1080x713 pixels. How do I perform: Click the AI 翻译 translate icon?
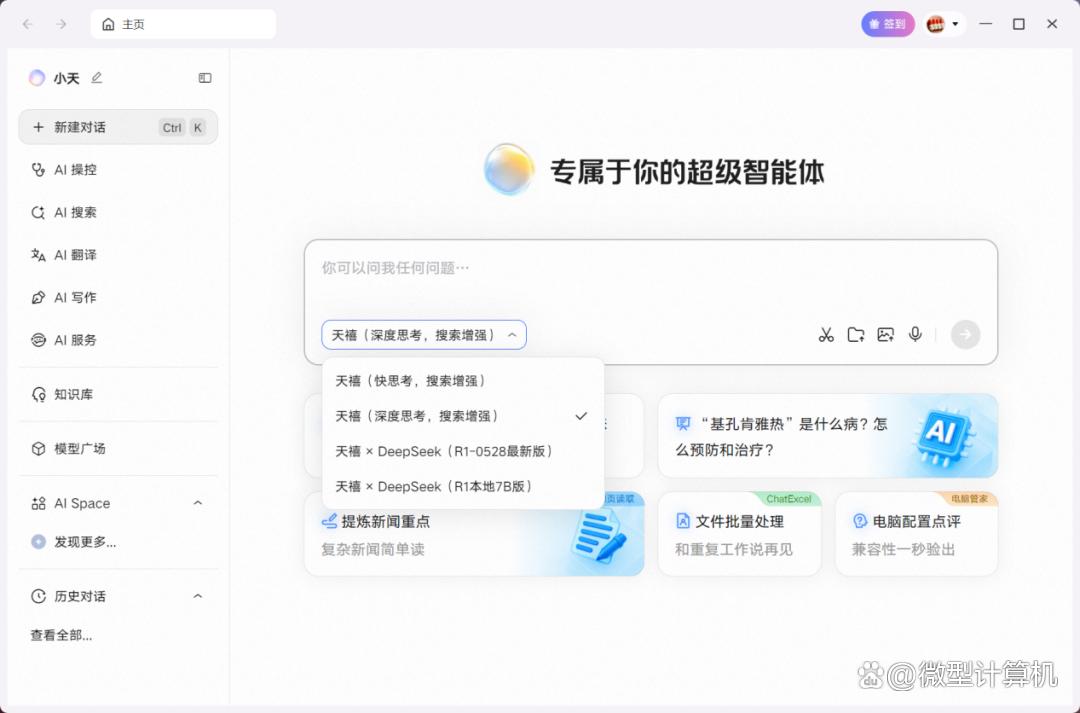point(38,255)
